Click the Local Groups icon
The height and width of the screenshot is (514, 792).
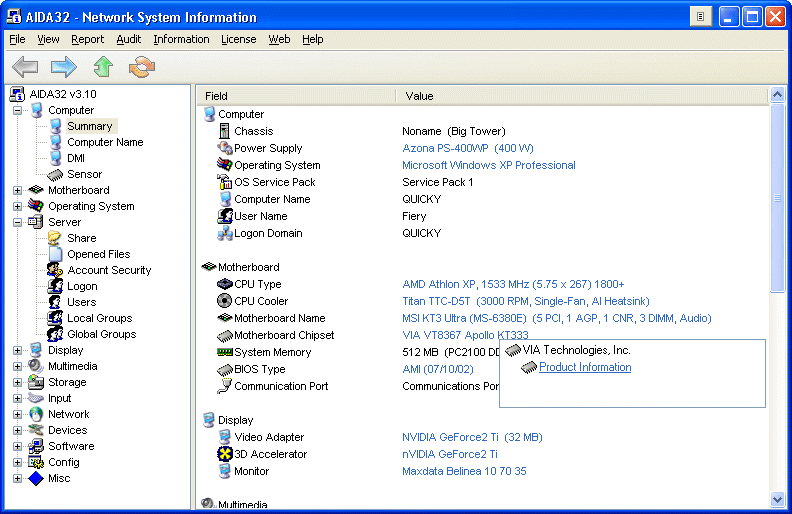click(55, 318)
